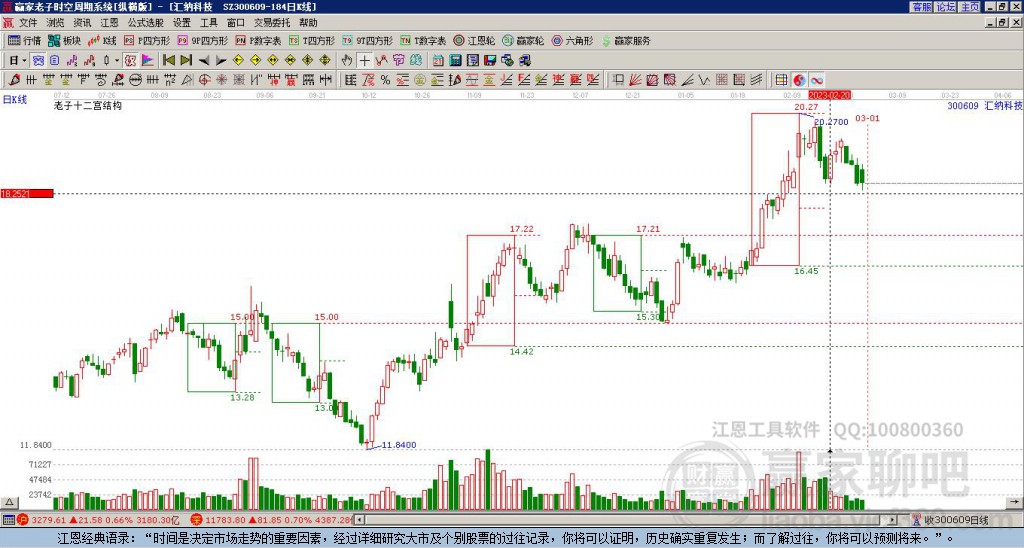Click the 300609 汇纳科技 stock label
Viewport: 1024px width, 548px height.
[984, 105]
